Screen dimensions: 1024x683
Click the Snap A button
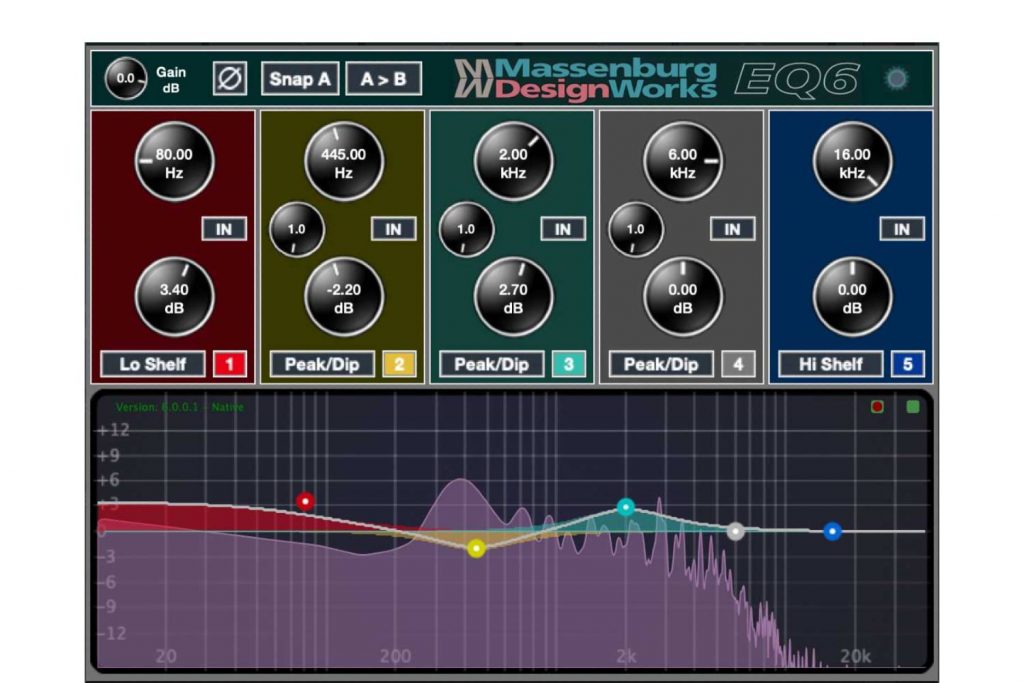click(300, 79)
